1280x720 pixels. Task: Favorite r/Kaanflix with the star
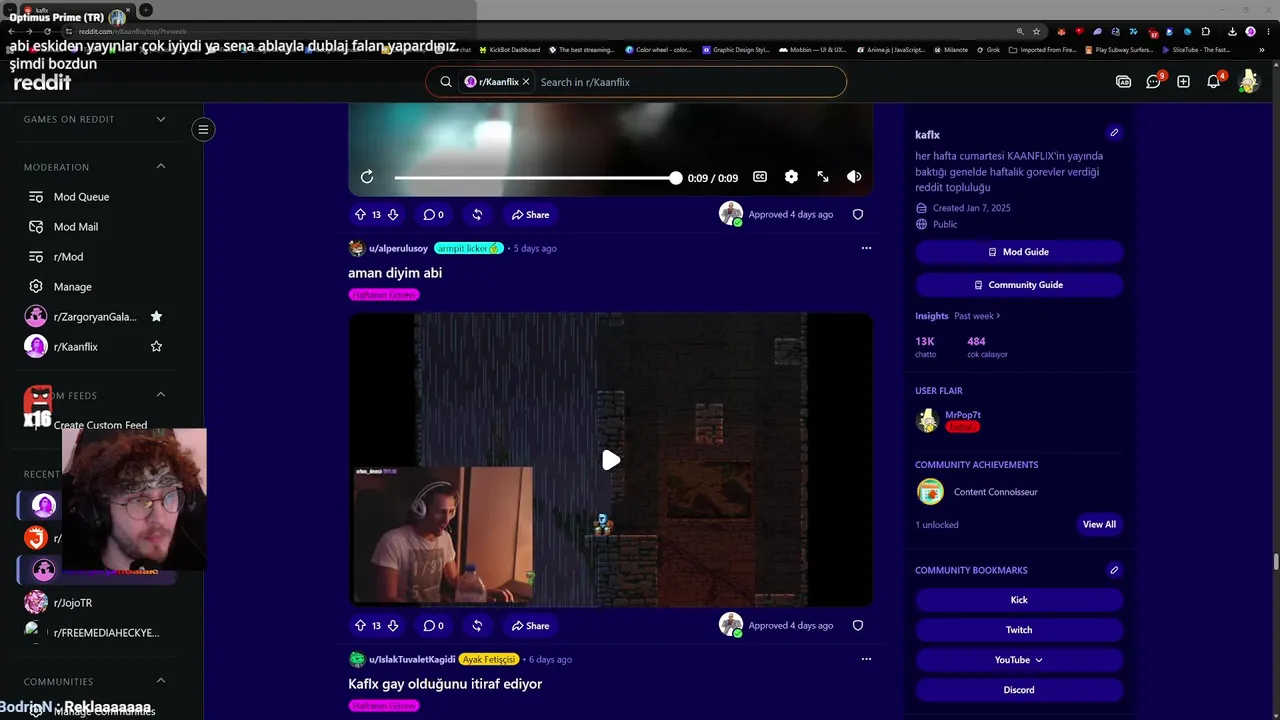click(156, 347)
